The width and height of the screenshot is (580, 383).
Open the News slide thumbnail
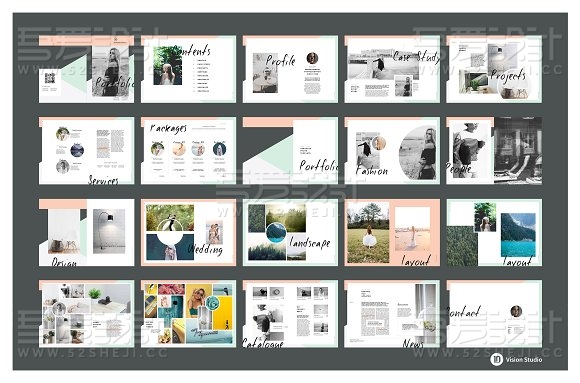(392, 314)
